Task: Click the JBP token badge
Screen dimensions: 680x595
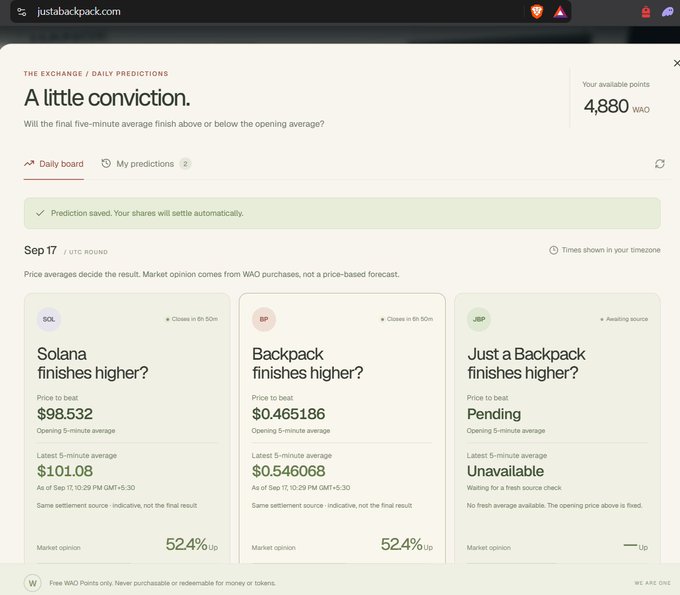Action: pos(479,319)
